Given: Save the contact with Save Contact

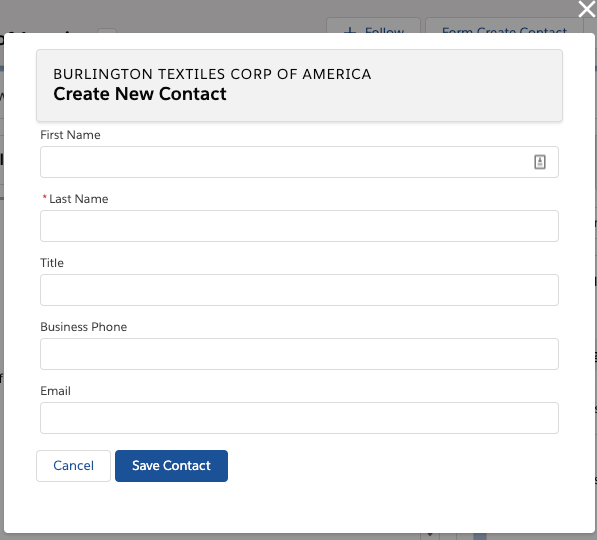Looking at the screenshot, I should pyautogui.click(x=171, y=466).
